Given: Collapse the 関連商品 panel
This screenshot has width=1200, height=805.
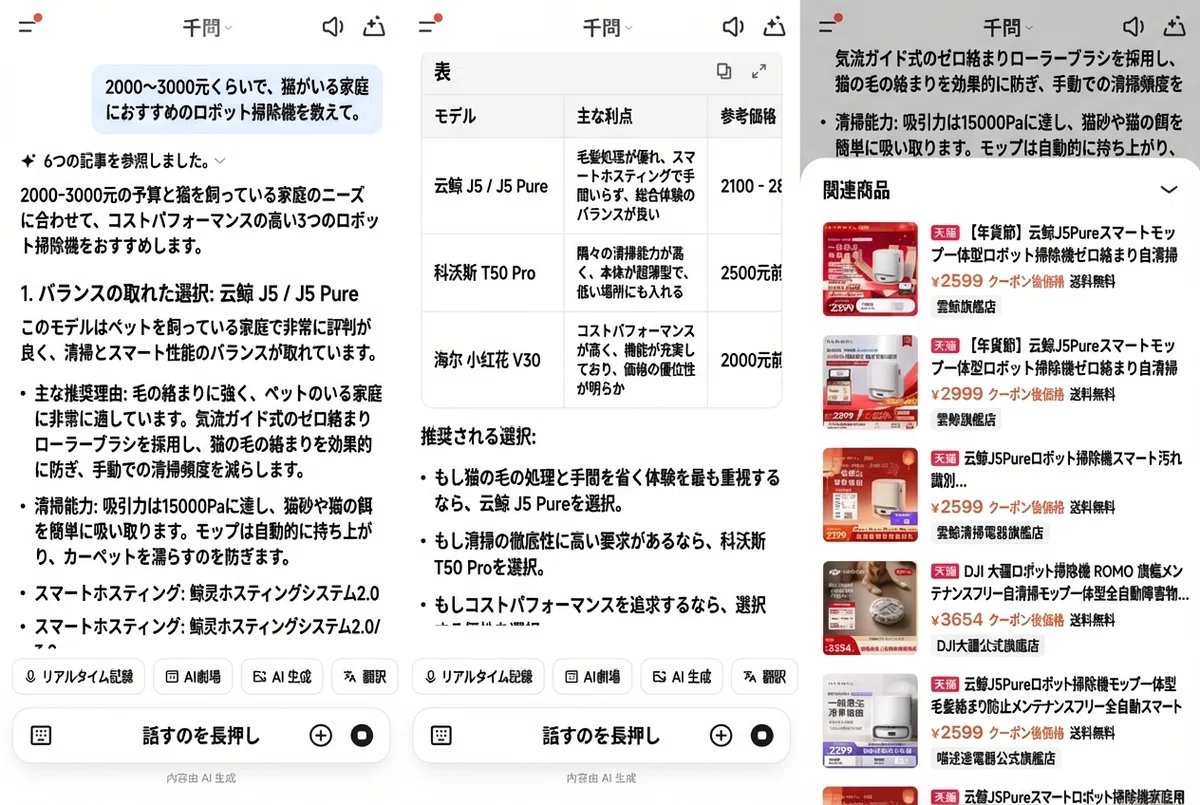Looking at the screenshot, I should (x=1168, y=189).
